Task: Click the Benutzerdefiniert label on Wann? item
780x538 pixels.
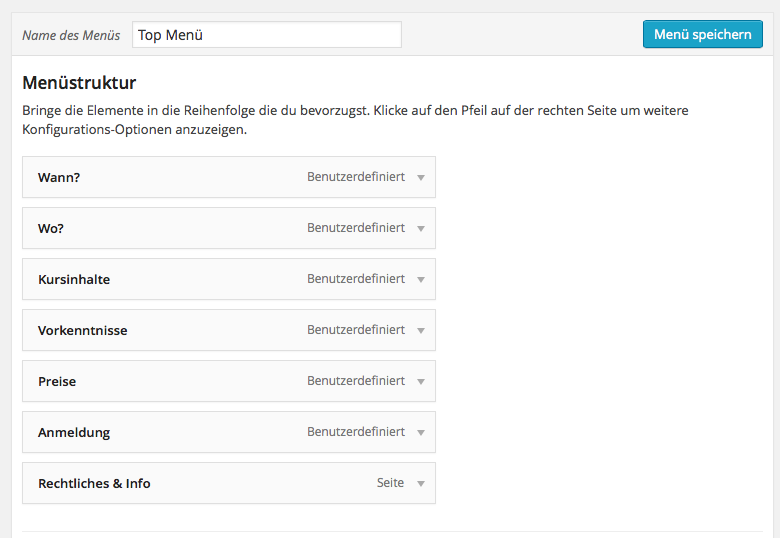Action: 355,177
